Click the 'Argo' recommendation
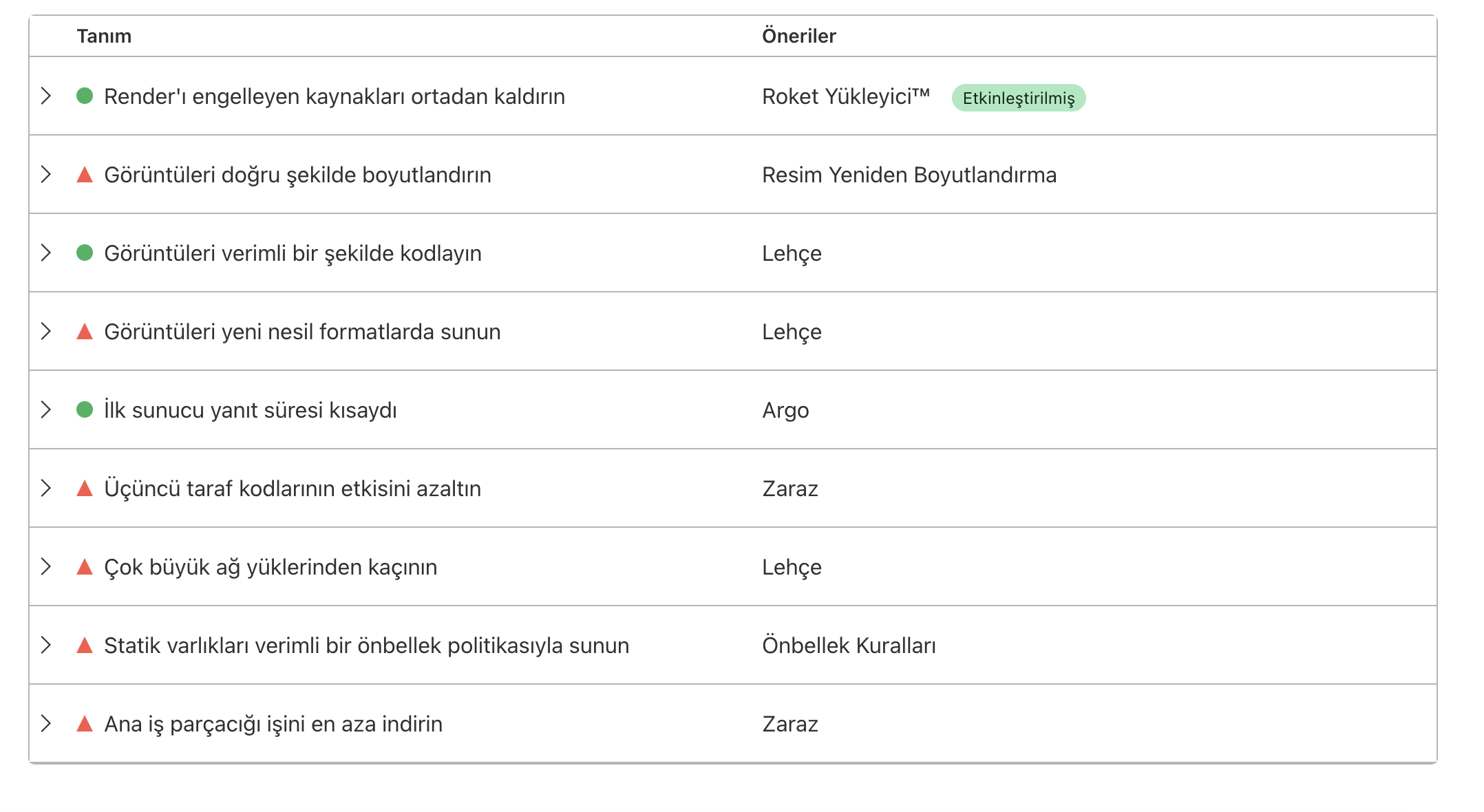Screen dimensions: 1484x812 tap(785, 410)
